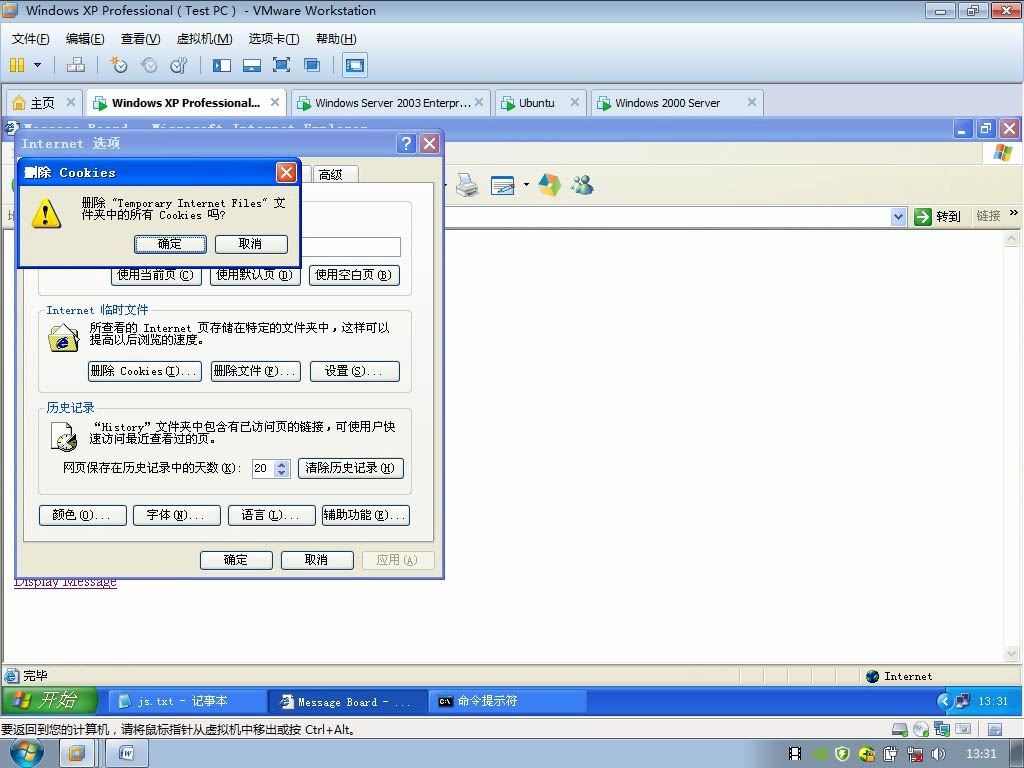1024x768 pixels.
Task: Click the Display Message link
Action: pyautogui.click(x=65, y=583)
